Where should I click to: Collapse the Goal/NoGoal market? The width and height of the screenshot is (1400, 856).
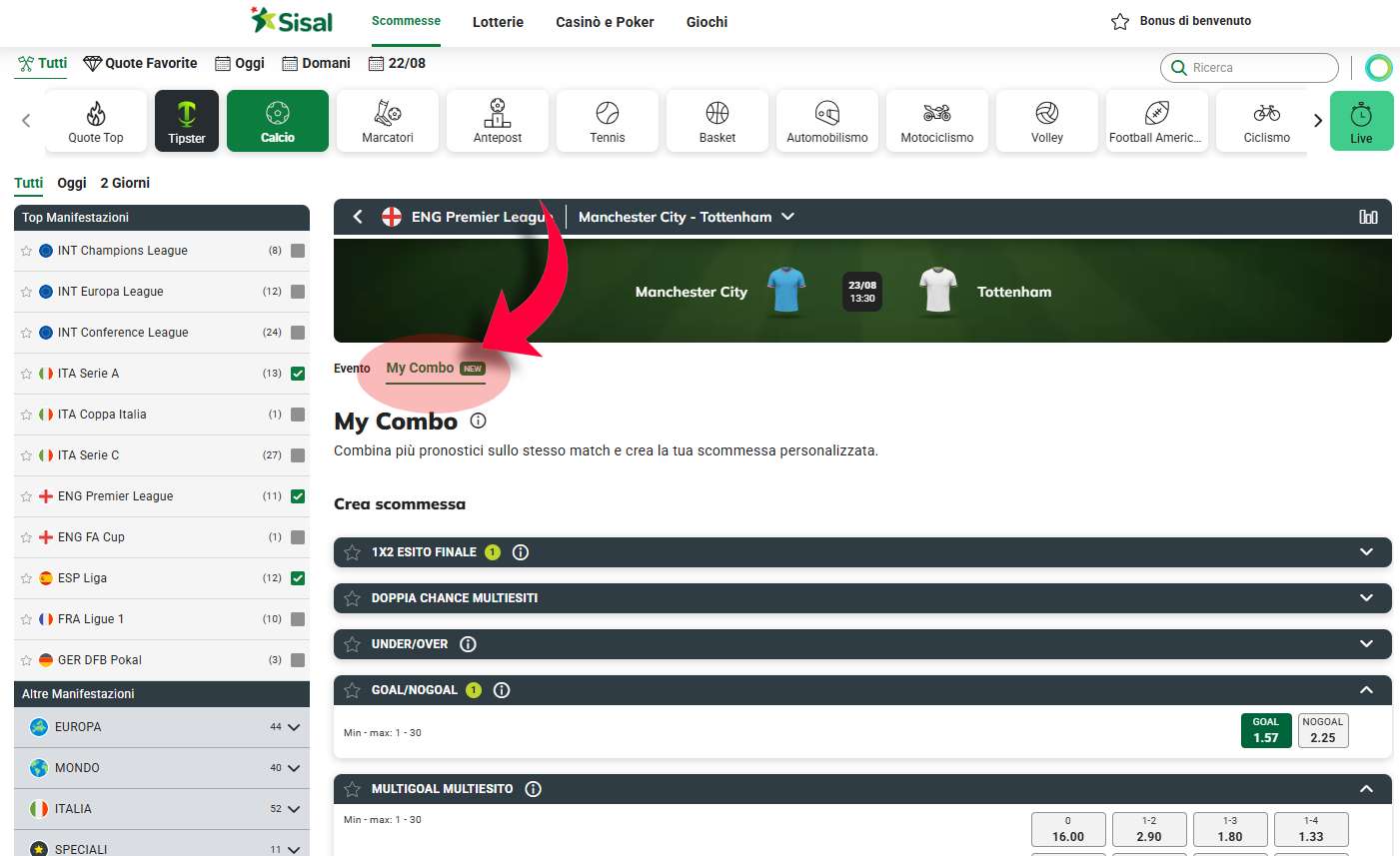1366,690
